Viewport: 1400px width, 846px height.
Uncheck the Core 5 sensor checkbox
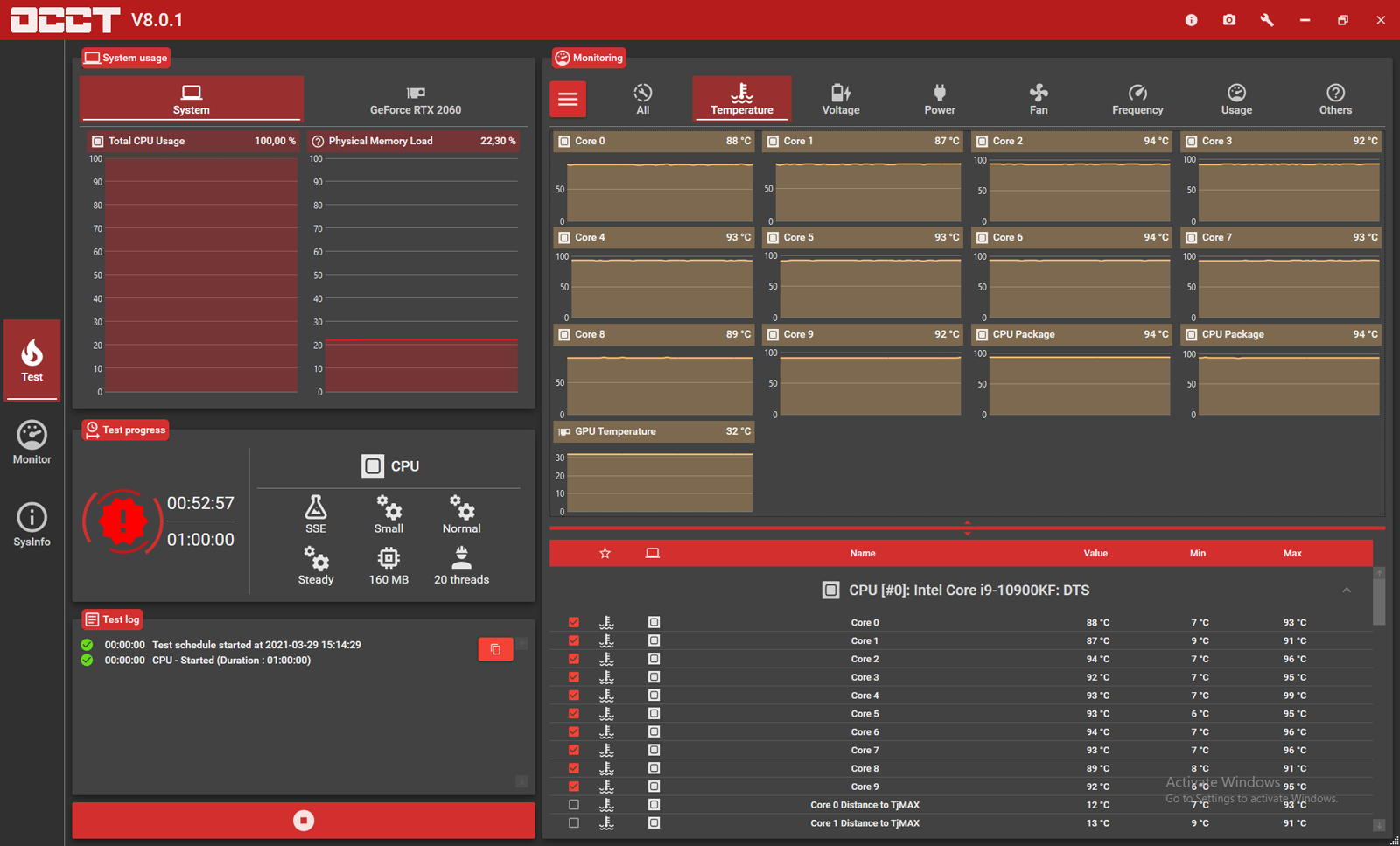click(574, 714)
